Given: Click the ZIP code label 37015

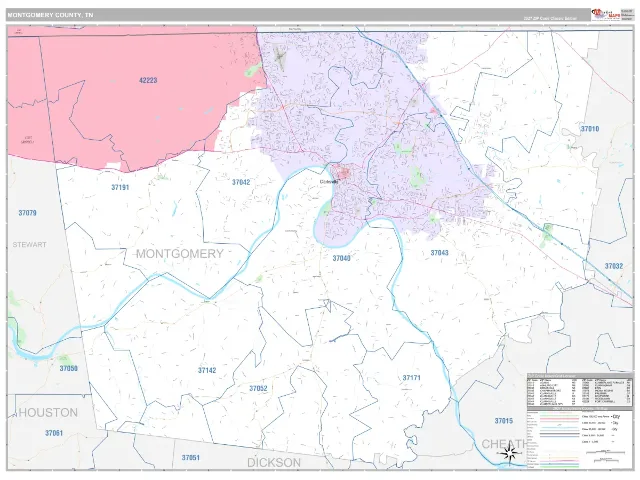Looking at the screenshot, I should pyautogui.click(x=503, y=421).
